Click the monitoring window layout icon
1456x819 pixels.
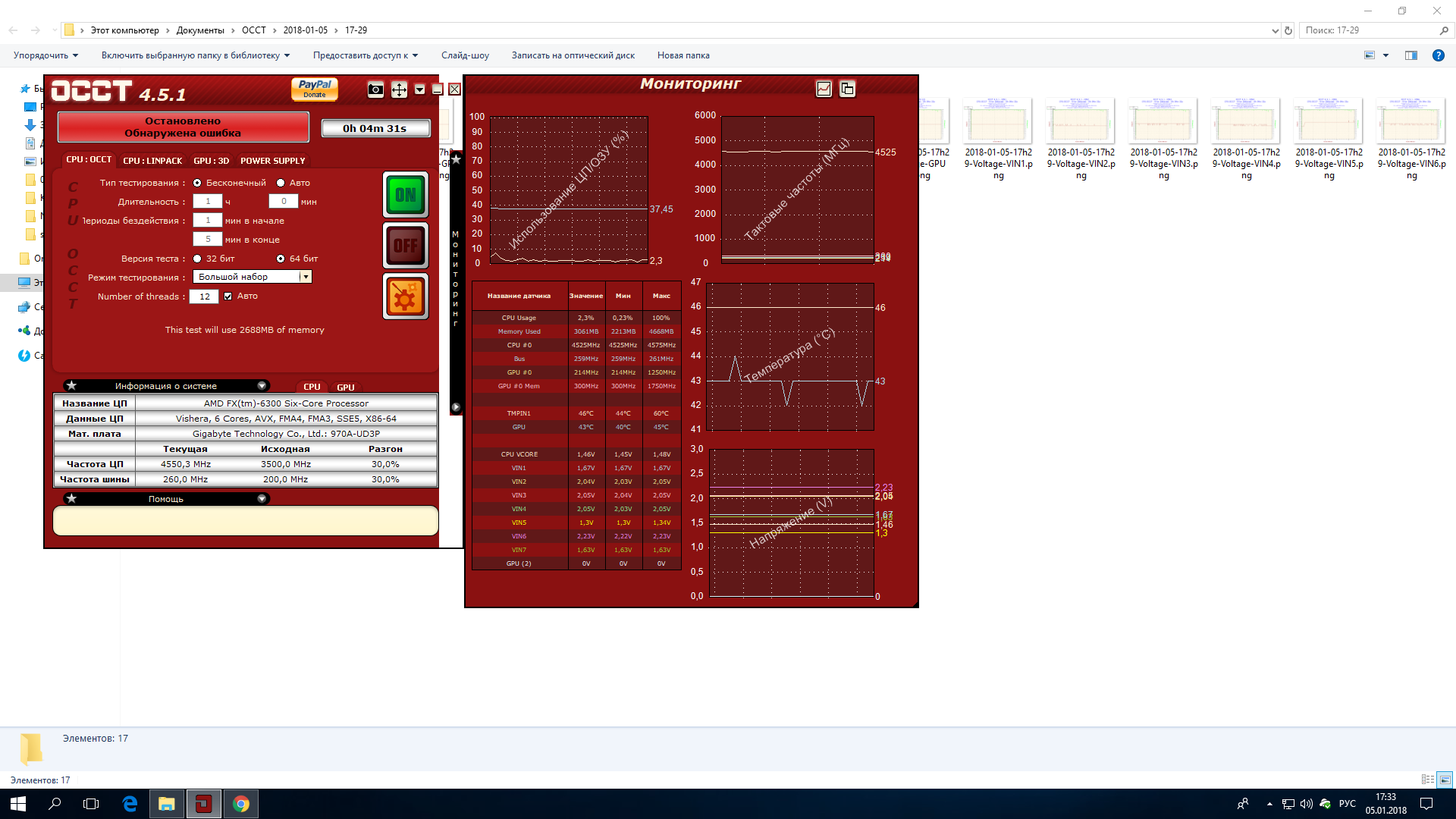coord(847,89)
